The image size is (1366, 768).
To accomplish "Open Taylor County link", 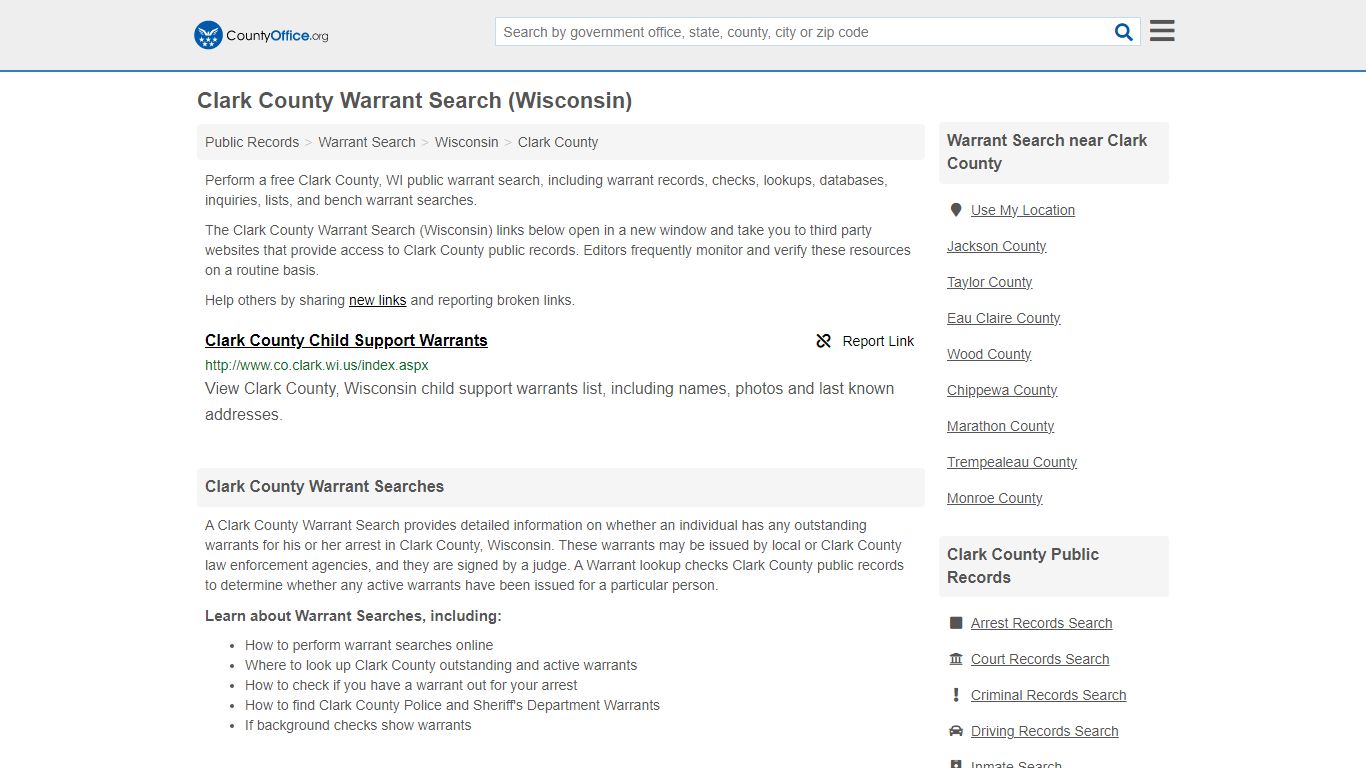I will point(990,282).
